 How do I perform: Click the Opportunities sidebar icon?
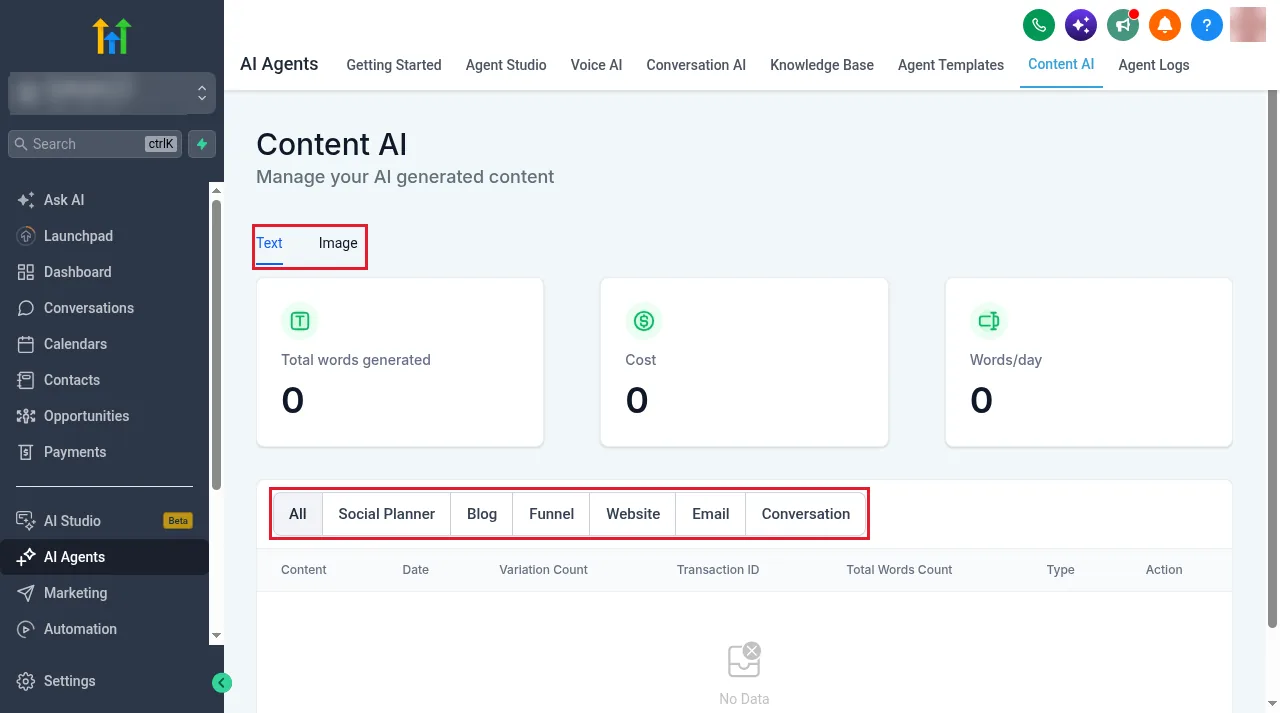click(26, 416)
